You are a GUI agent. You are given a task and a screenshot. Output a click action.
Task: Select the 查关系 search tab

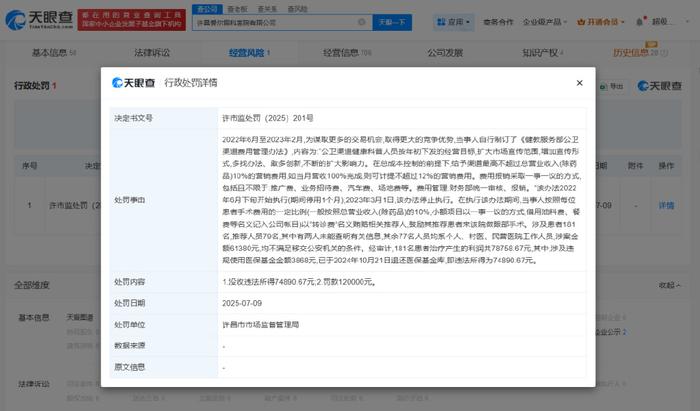[267, 9]
